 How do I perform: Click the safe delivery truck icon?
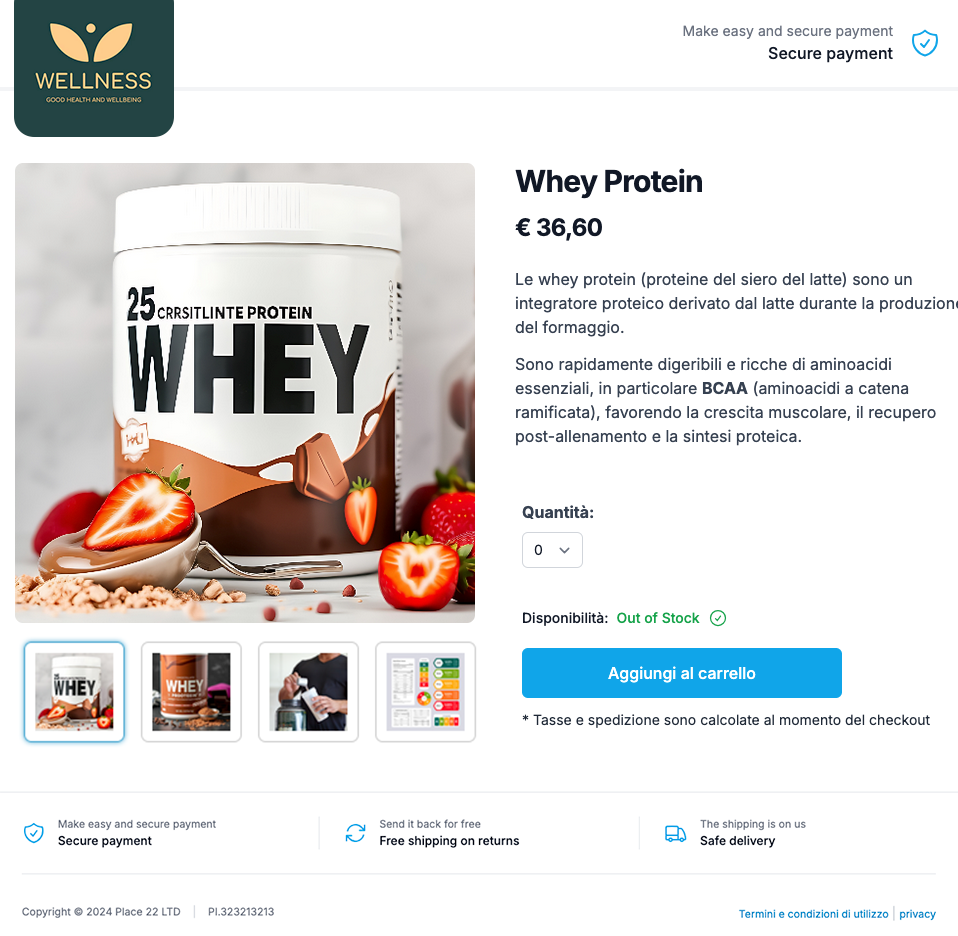676,833
